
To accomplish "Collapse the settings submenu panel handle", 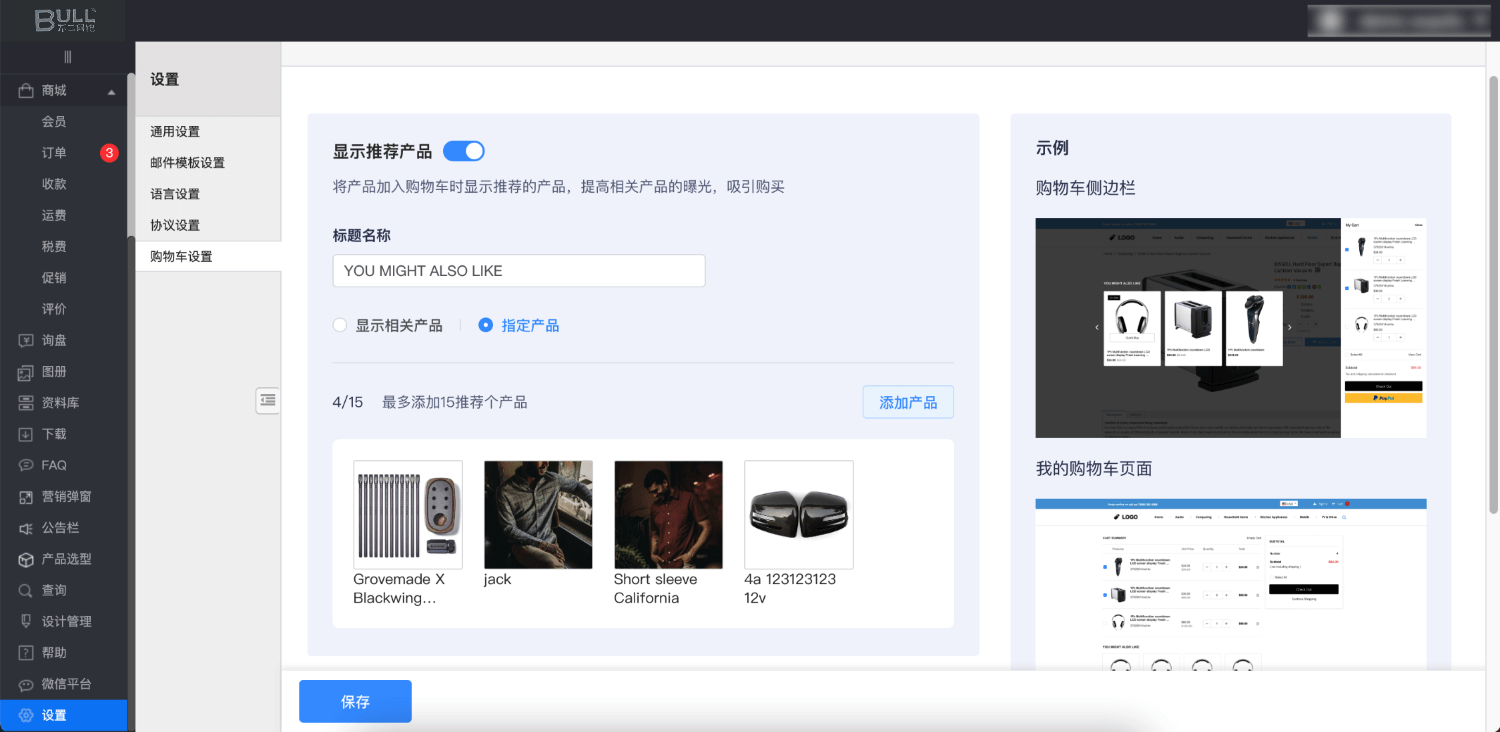I will pos(267,400).
